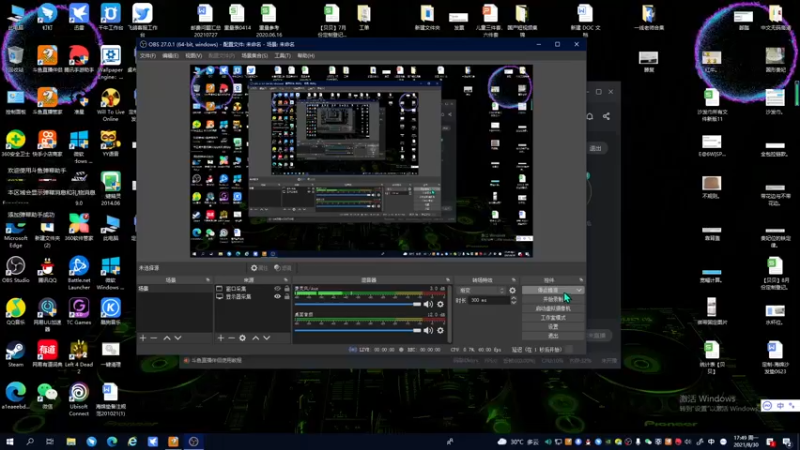This screenshot has width=800, height=450.
Task: Expand arrow on the Stop Streaming button
Action: pyautogui.click(x=579, y=290)
